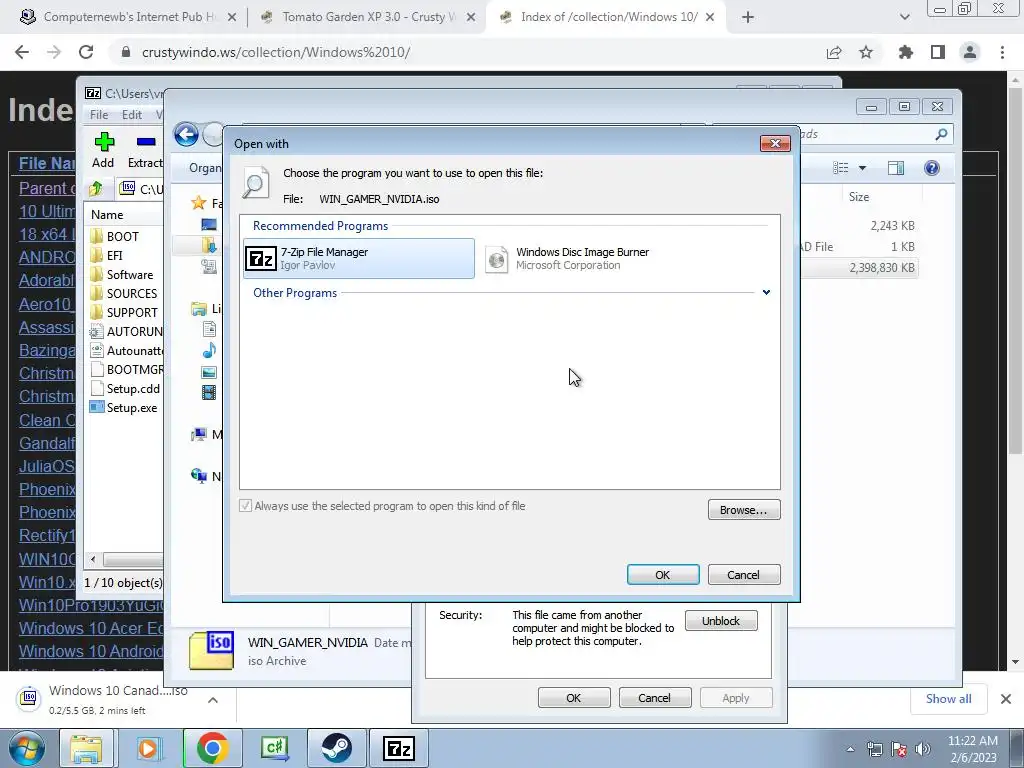Click Size column header in Explorer
Image resolution: width=1024 pixels, height=768 pixels.
click(859, 197)
